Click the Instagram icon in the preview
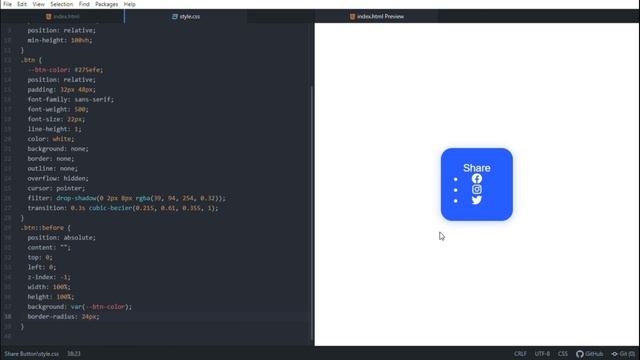 476,189
